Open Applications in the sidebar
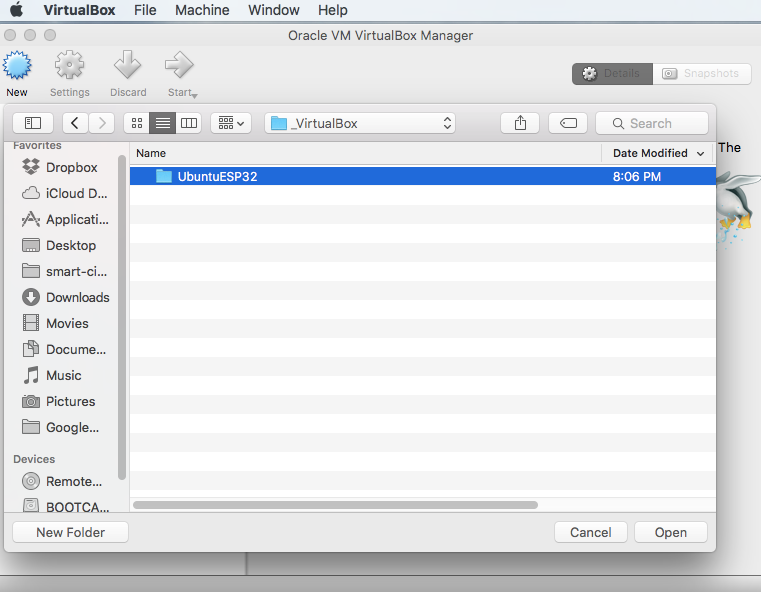 (x=65, y=219)
